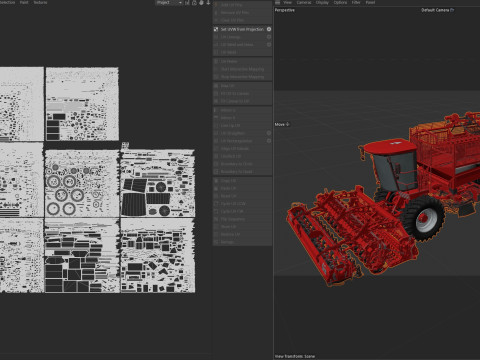Click the Start Interactive Mapping tool
This screenshot has height=360, width=480.
[242, 69]
